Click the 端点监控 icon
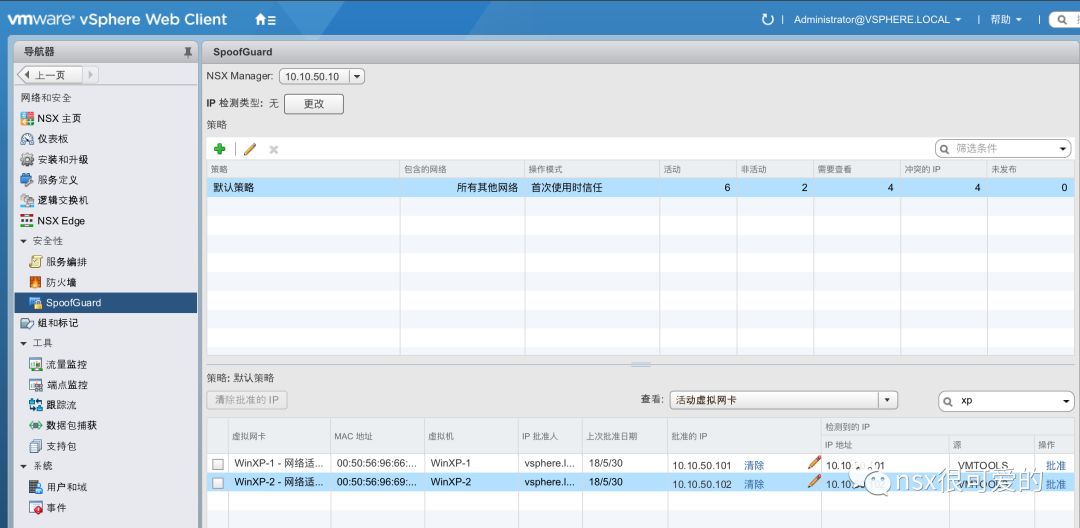 (36, 385)
